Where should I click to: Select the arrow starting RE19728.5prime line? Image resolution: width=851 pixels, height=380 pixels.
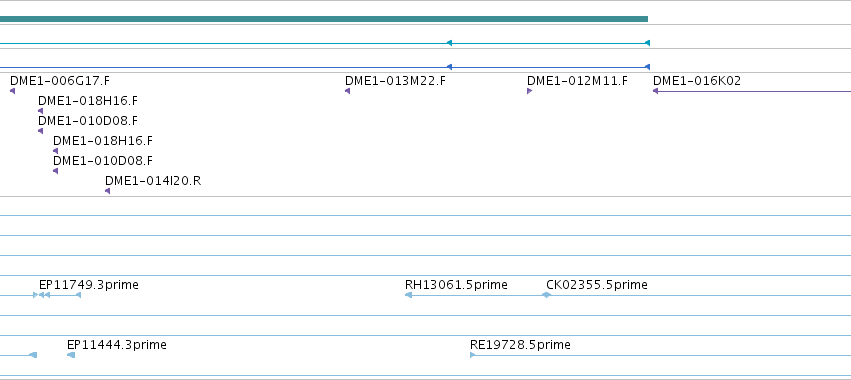click(x=473, y=355)
